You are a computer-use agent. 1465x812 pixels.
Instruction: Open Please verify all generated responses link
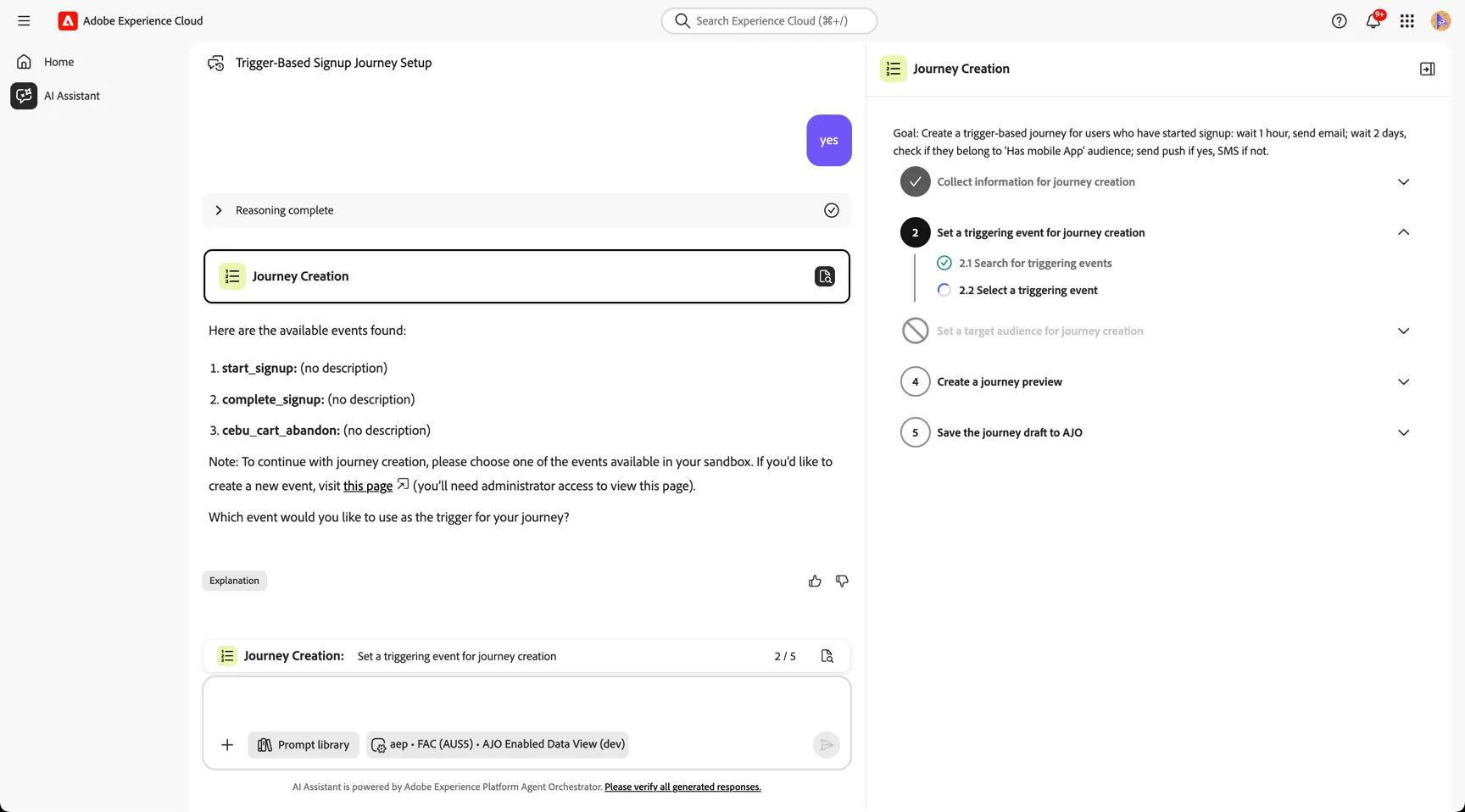[x=682, y=787]
